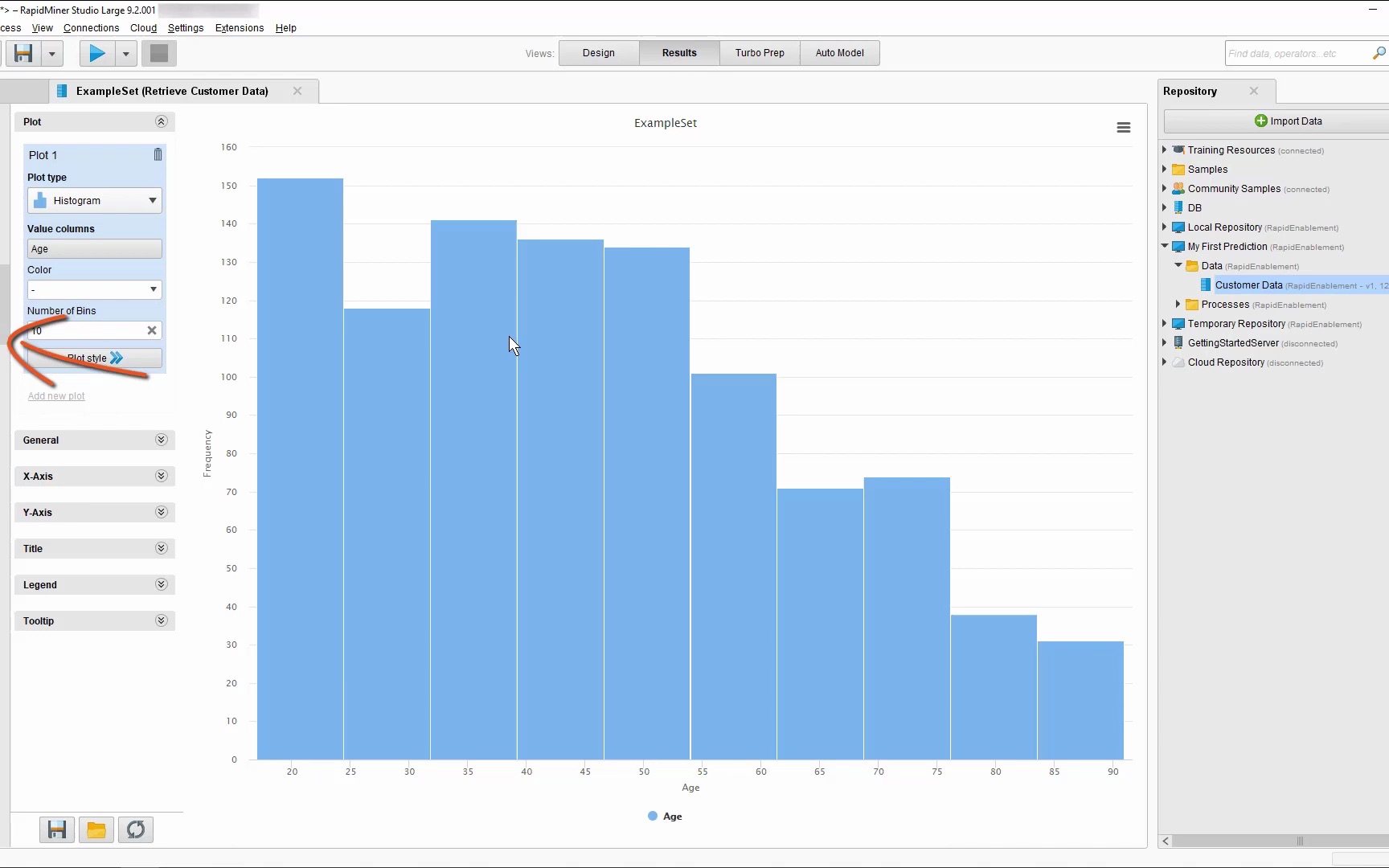The width and height of the screenshot is (1389, 868).
Task: Click the Age value columns field
Action: pyautogui.click(x=95, y=249)
